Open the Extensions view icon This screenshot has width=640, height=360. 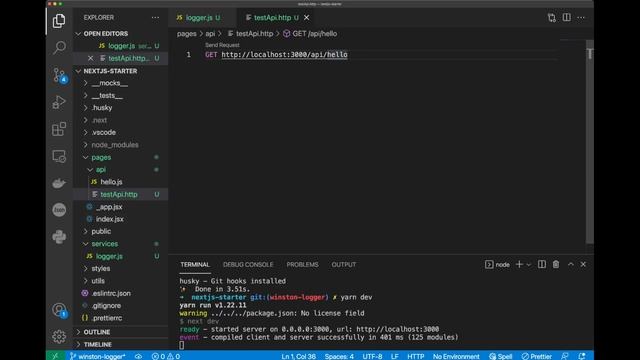click(59, 129)
